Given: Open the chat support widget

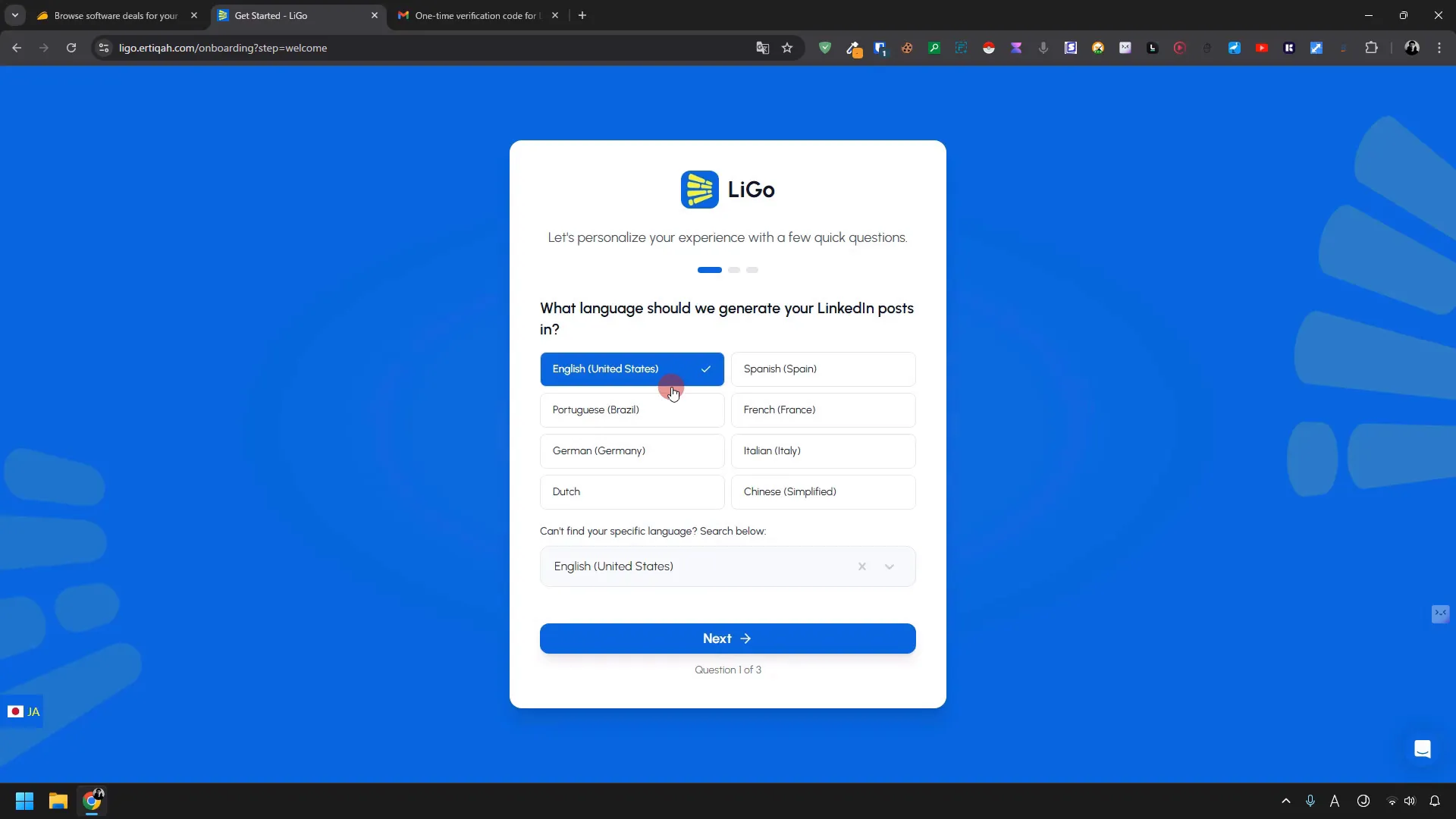Looking at the screenshot, I should tap(1423, 749).
